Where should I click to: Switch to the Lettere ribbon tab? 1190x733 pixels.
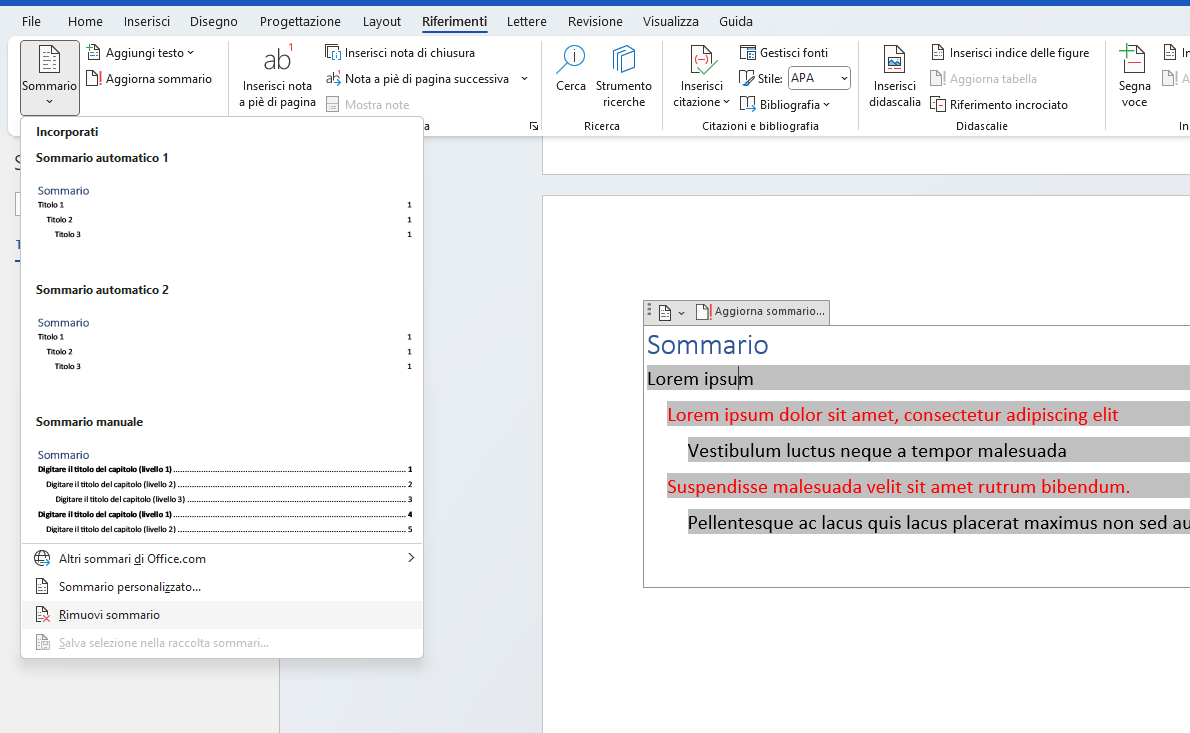[527, 21]
